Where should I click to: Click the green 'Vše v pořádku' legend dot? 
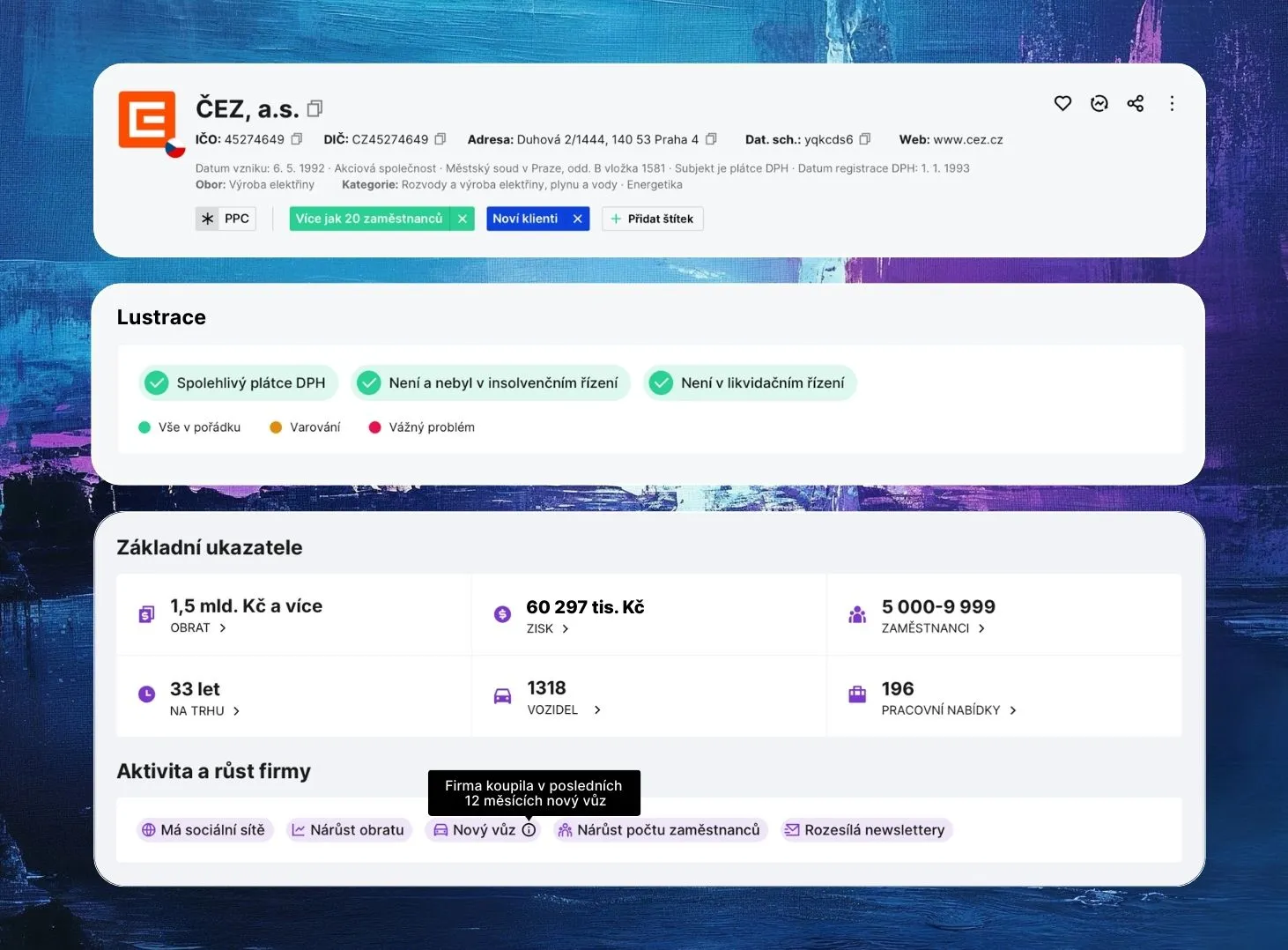click(144, 427)
